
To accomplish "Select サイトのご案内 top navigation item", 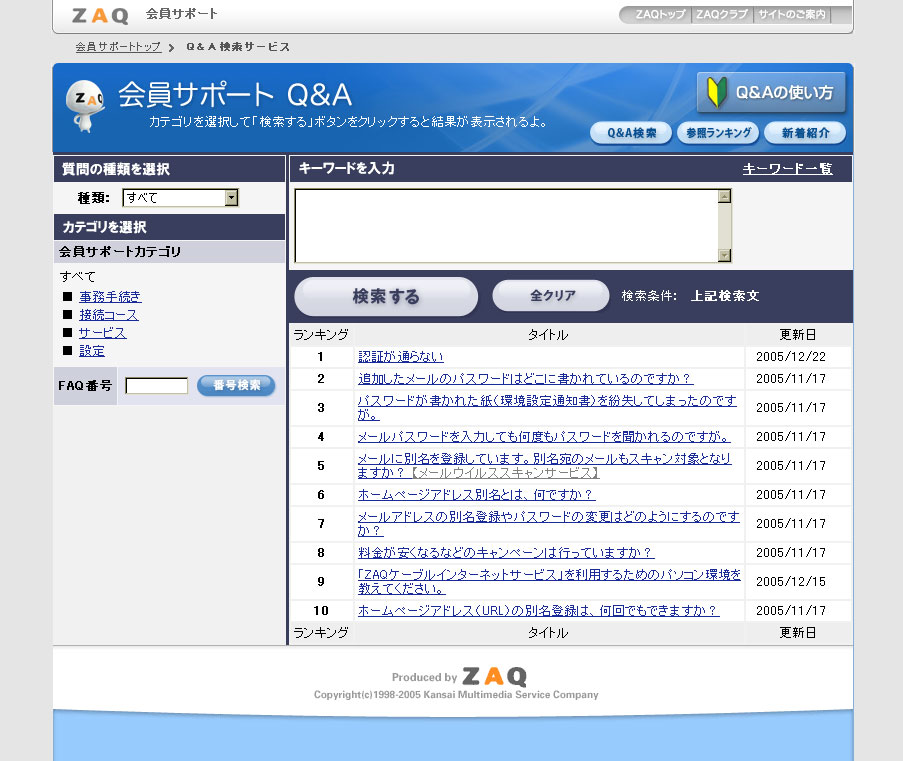I will point(791,15).
